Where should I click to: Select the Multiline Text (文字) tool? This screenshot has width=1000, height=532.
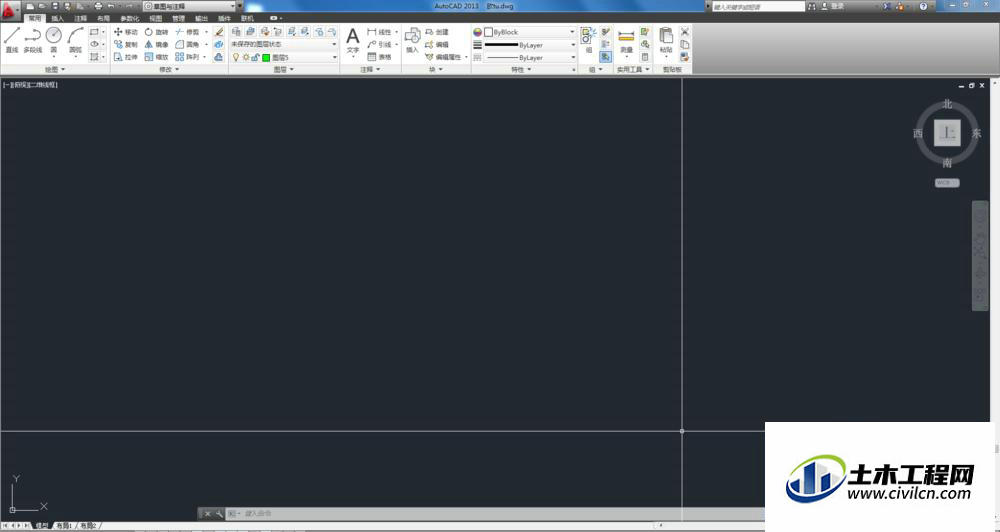[x=353, y=40]
